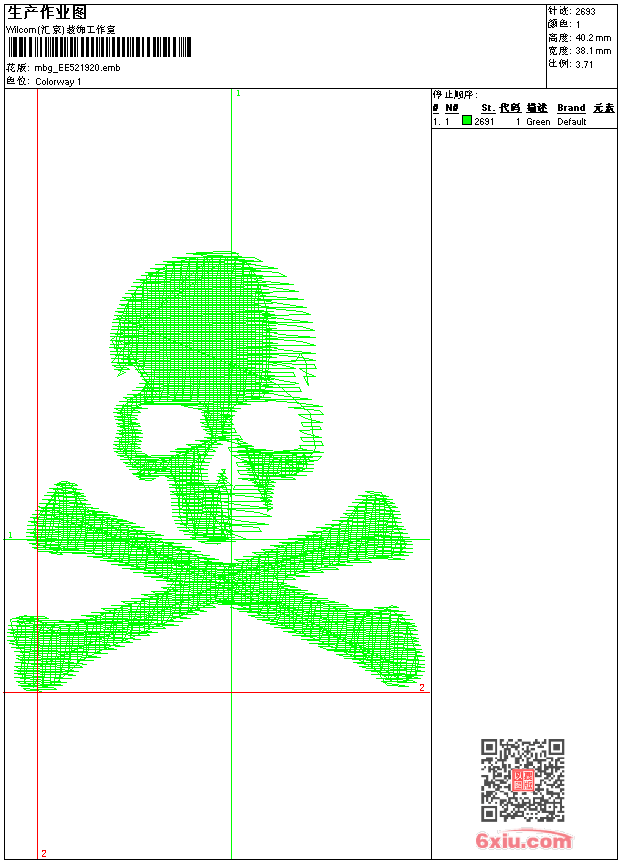This screenshot has height=860, width=620.
Task: Click the stitch count value 2693
Action: [x=585, y=12]
